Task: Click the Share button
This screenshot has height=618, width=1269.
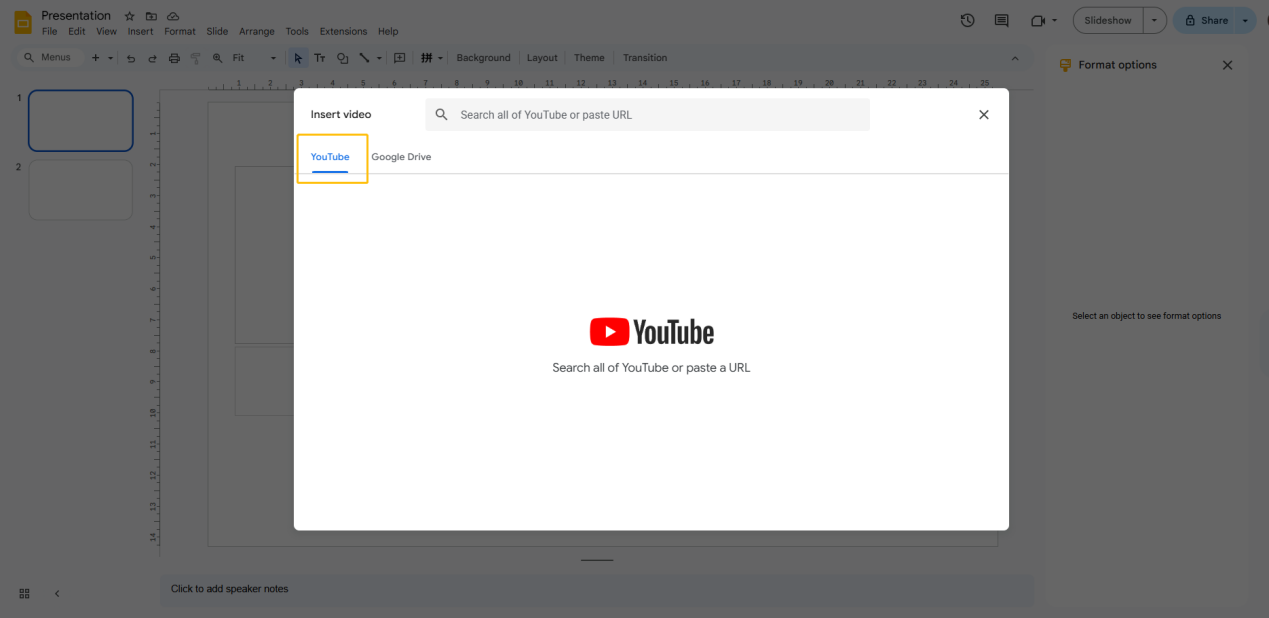Action: coord(1212,19)
